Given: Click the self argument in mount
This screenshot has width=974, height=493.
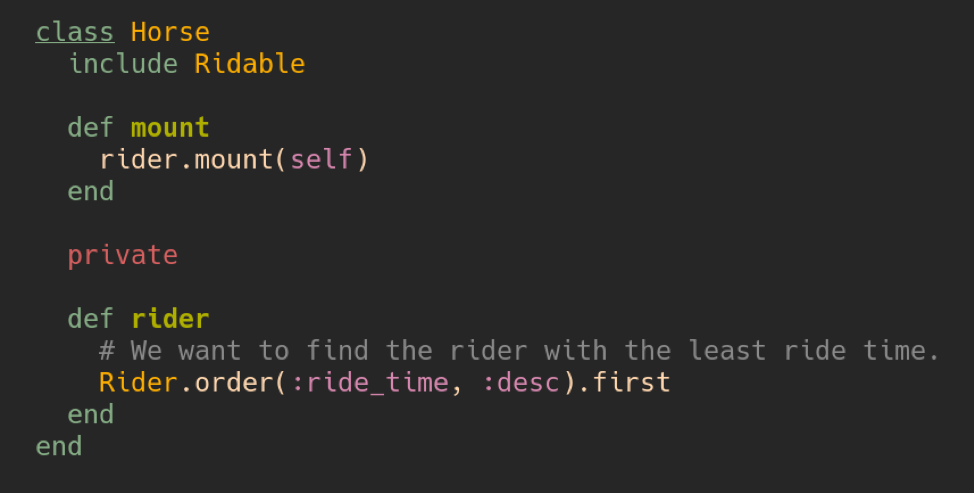Looking at the screenshot, I should pyautogui.click(x=321, y=160).
